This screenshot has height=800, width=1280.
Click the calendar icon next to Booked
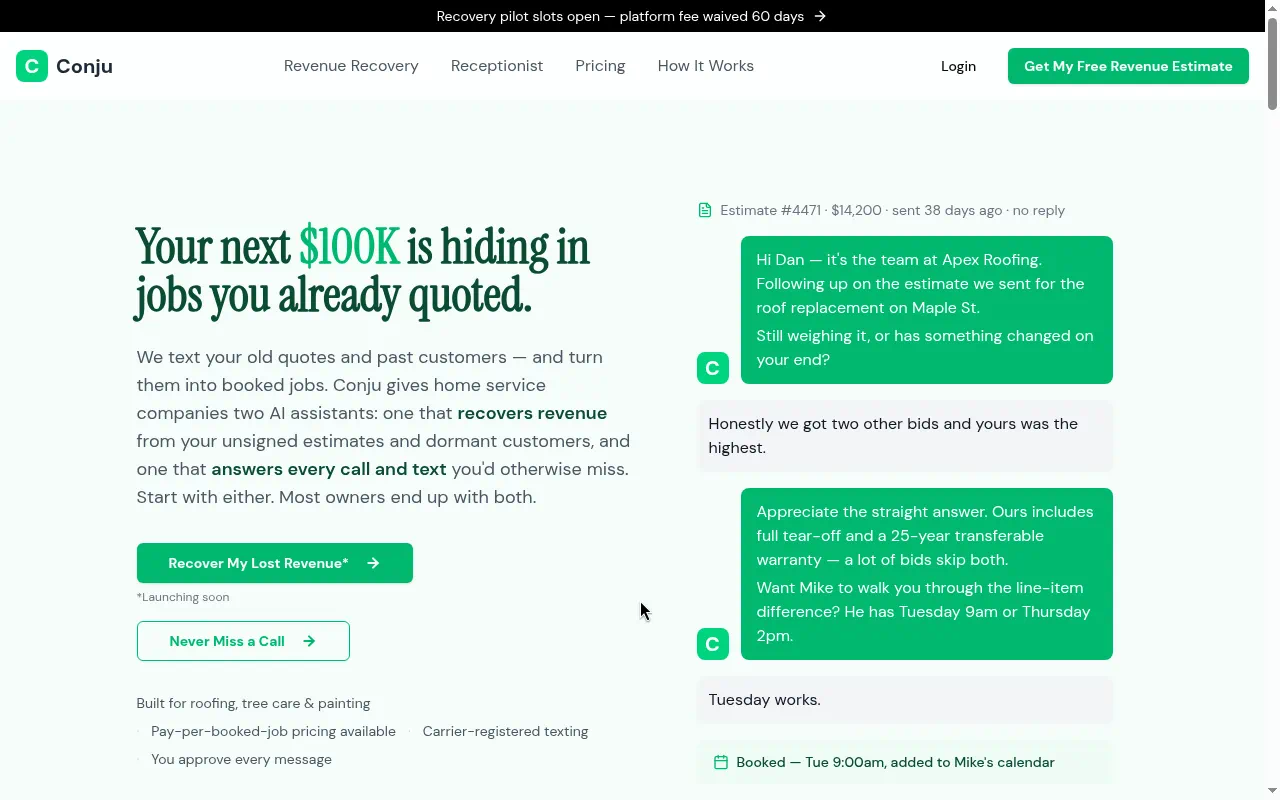721,762
